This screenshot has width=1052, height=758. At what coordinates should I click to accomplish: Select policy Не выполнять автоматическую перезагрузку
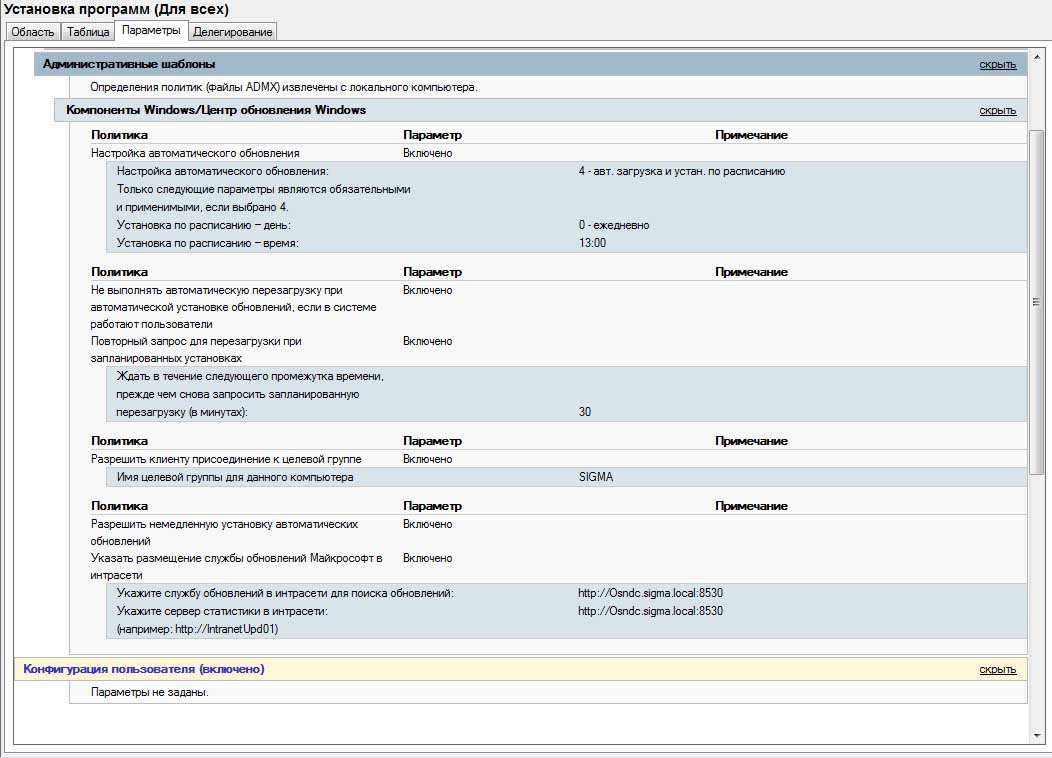click(233, 307)
